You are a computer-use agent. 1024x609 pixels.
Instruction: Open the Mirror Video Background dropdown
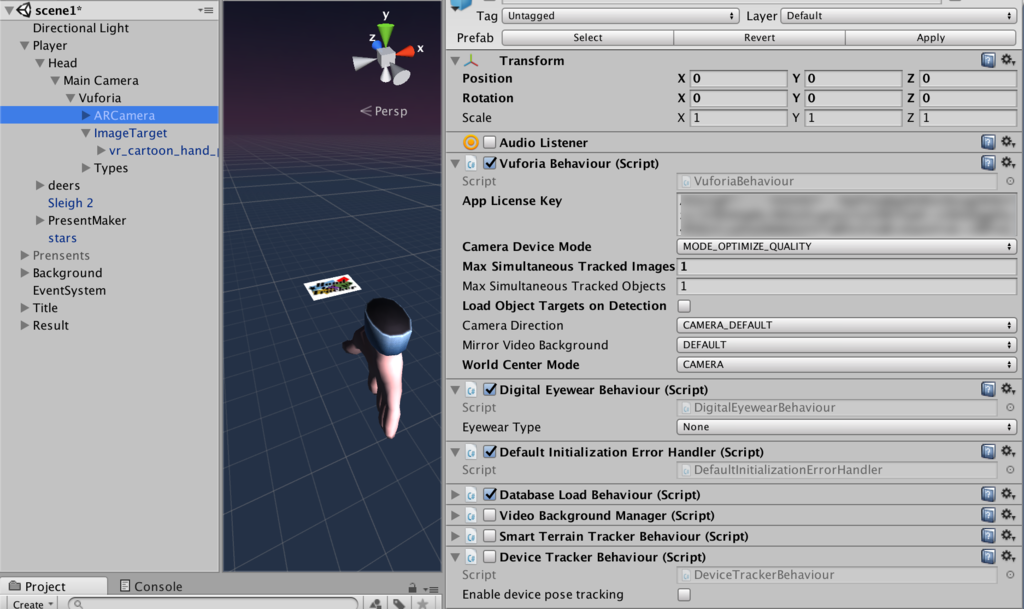846,345
